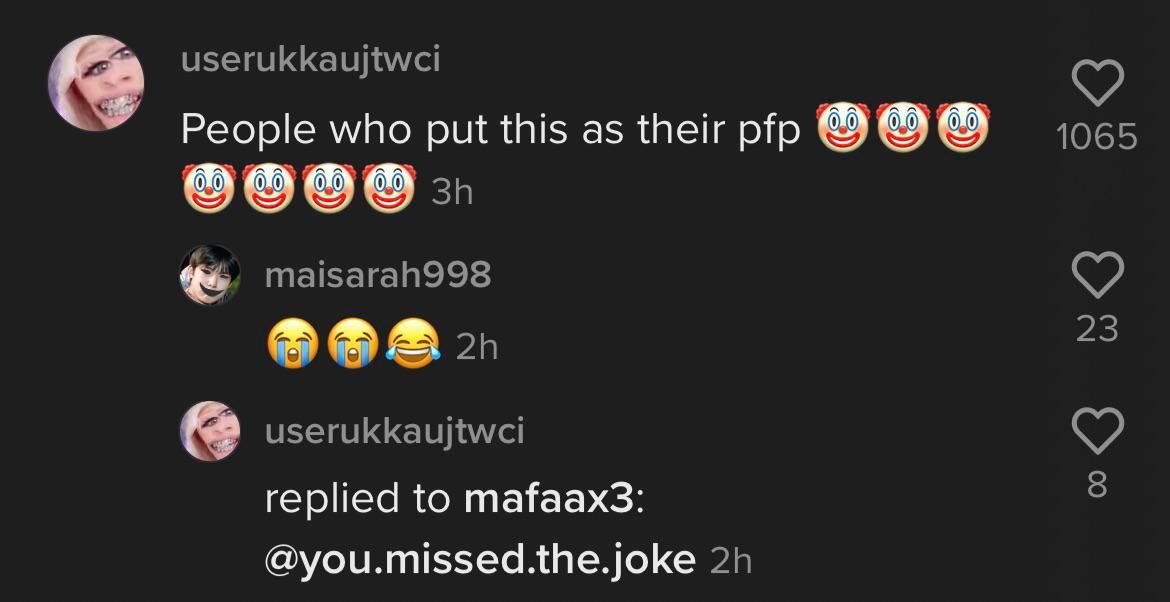Image resolution: width=1170 pixels, height=602 pixels.
Task: Tap the @you.missed.the.joke mention
Action: click(x=480, y=559)
